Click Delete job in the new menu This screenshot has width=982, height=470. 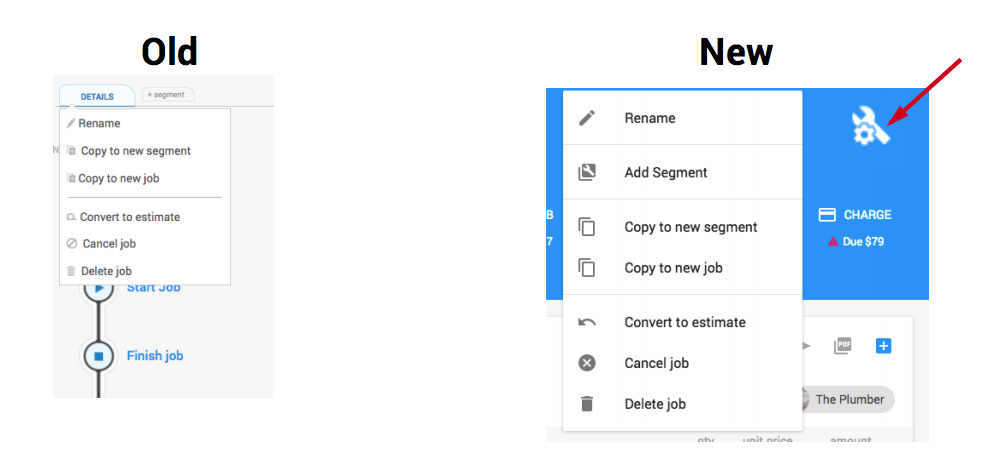[x=655, y=404]
